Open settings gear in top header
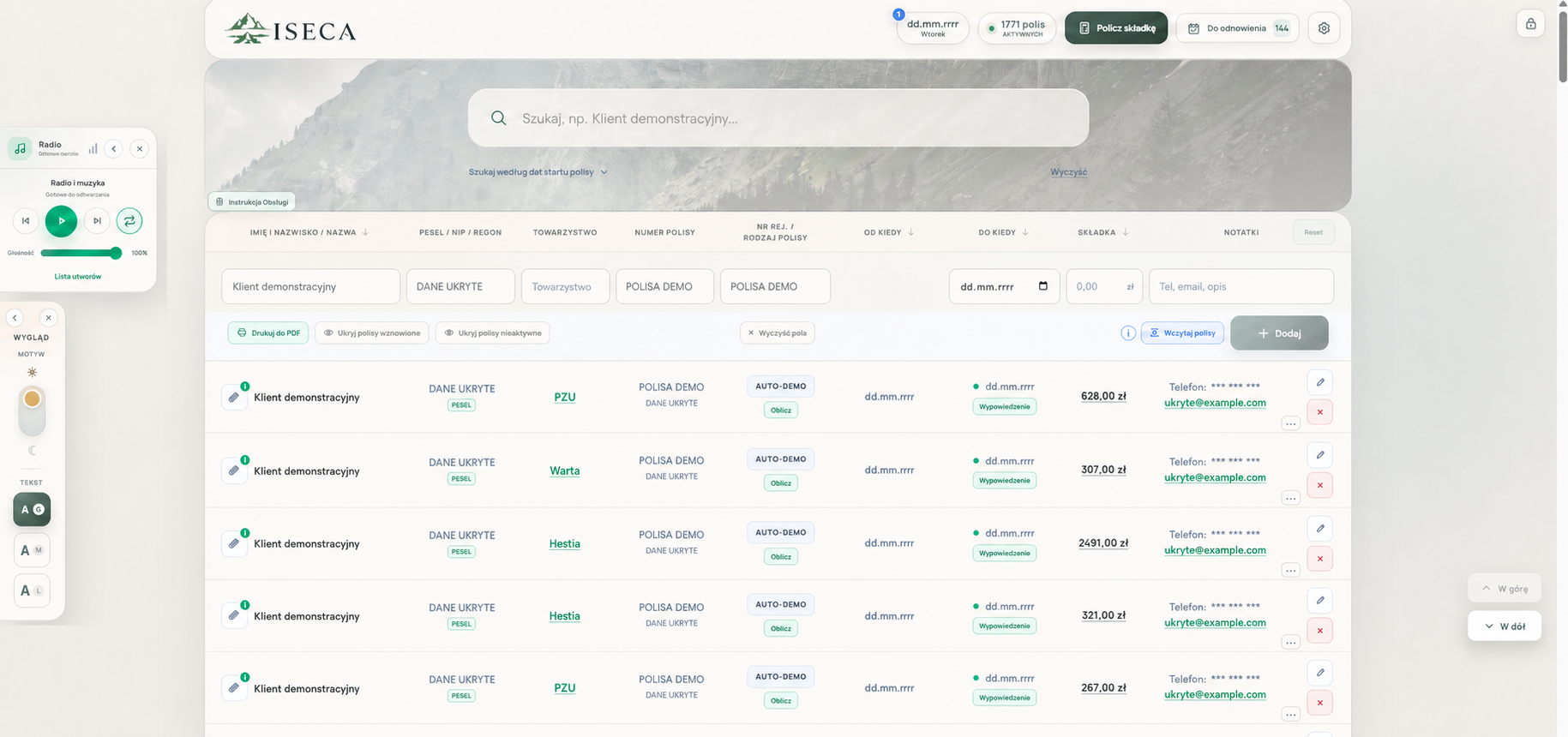The width and height of the screenshot is (1568, 737). [1324, 28]
